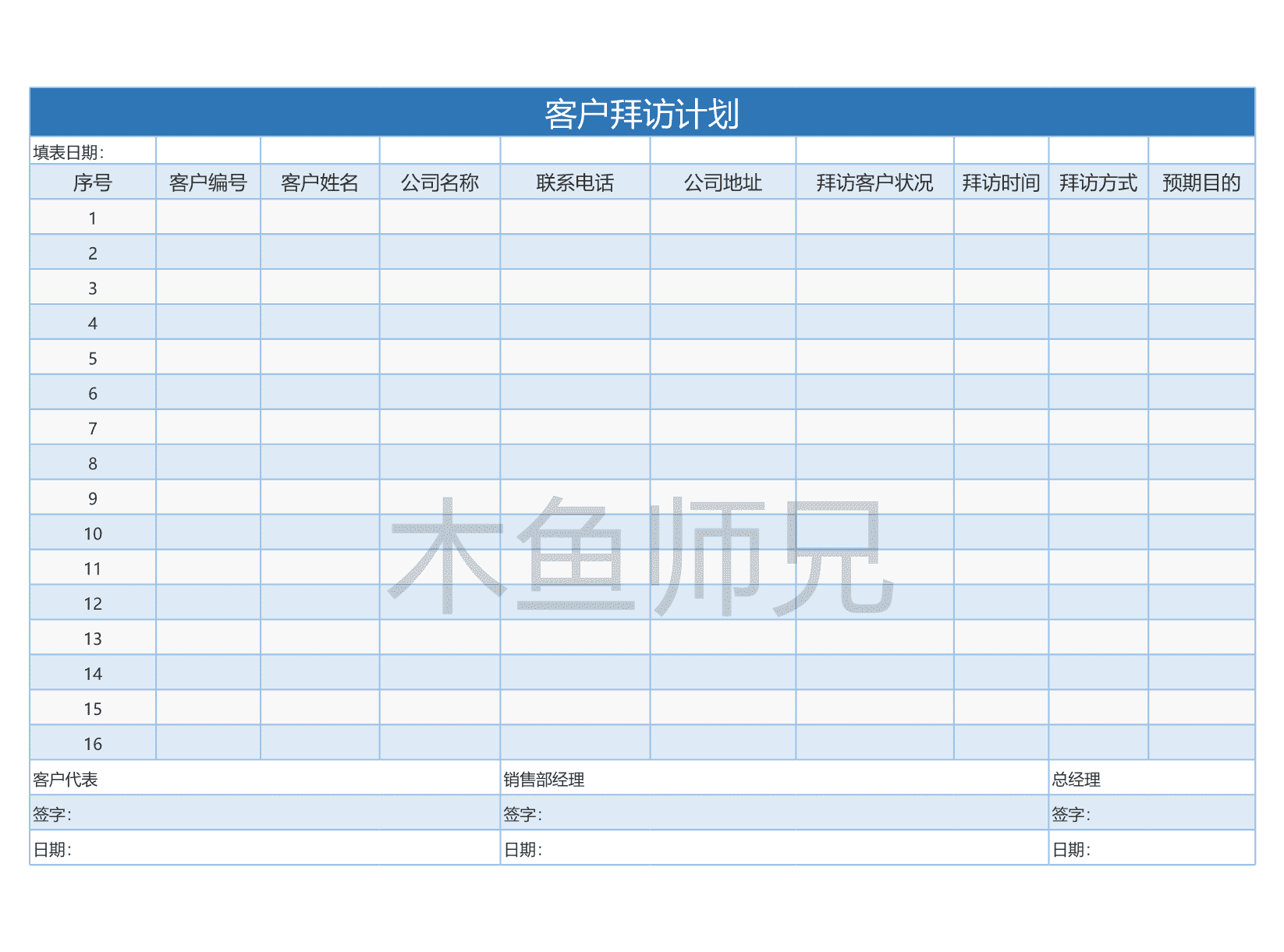The height and width of the screenshot is (952, 1284).
Task: Click 拜访时间 cell in row 7
Action: click(x=1001, y=427)
